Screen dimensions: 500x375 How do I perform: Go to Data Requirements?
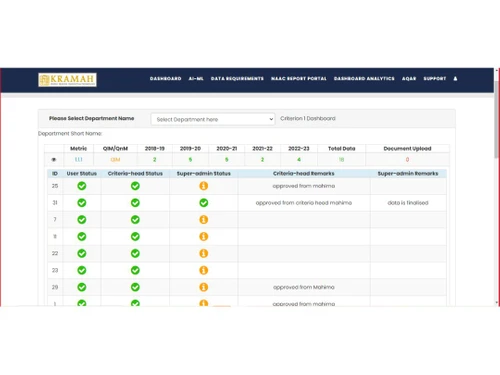[237, 79]
